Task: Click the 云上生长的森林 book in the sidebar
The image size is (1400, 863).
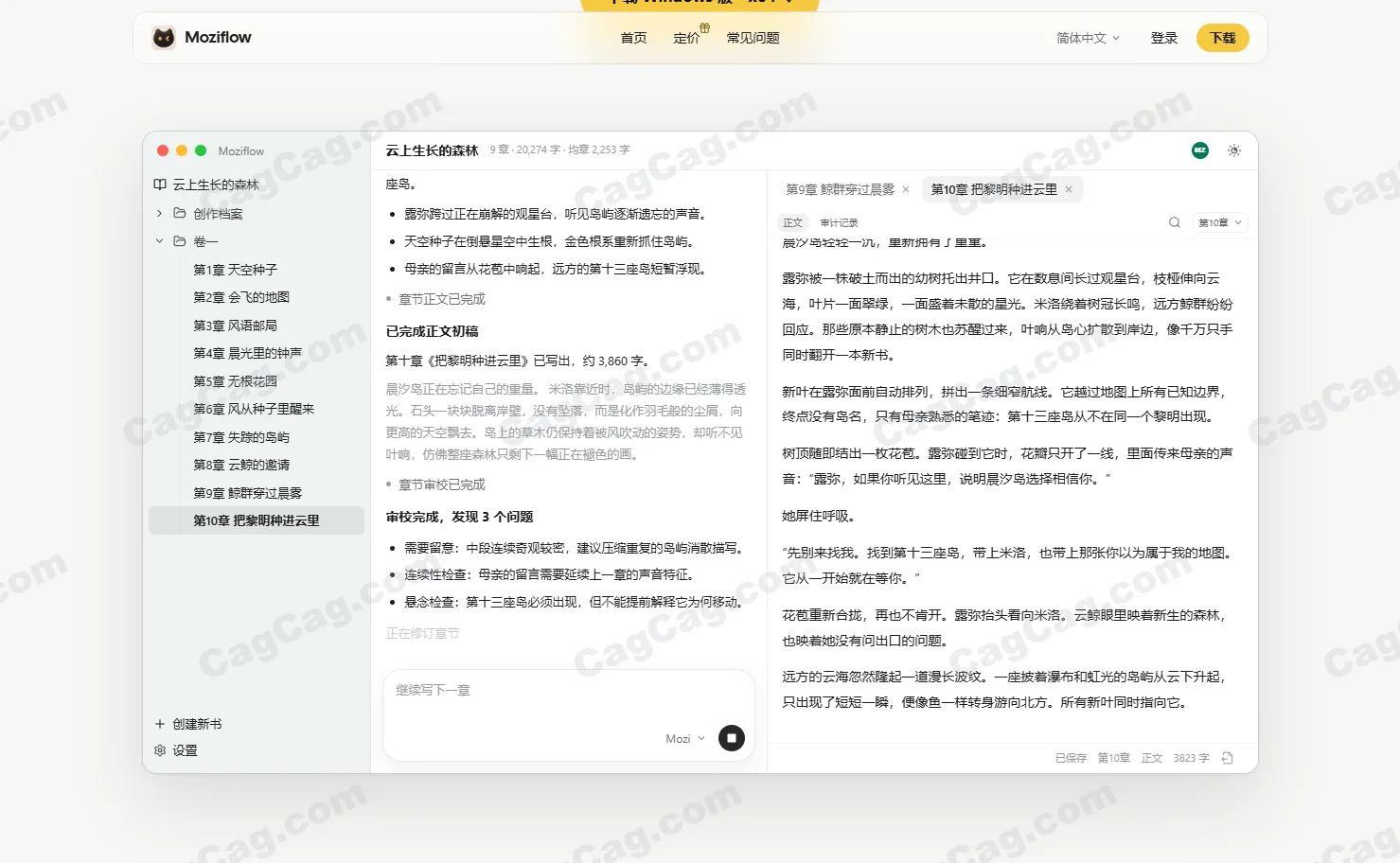Action: click(216, 185)
